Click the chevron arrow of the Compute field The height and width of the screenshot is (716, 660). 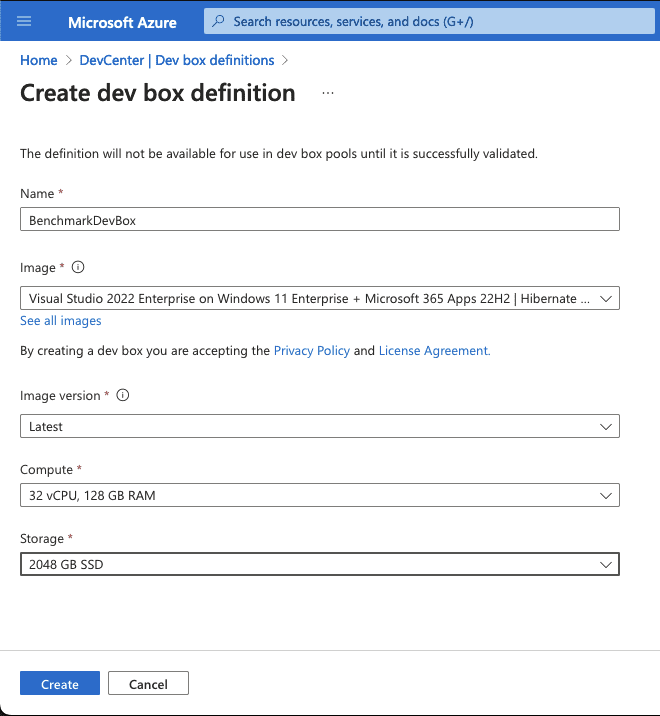(604, 495)
